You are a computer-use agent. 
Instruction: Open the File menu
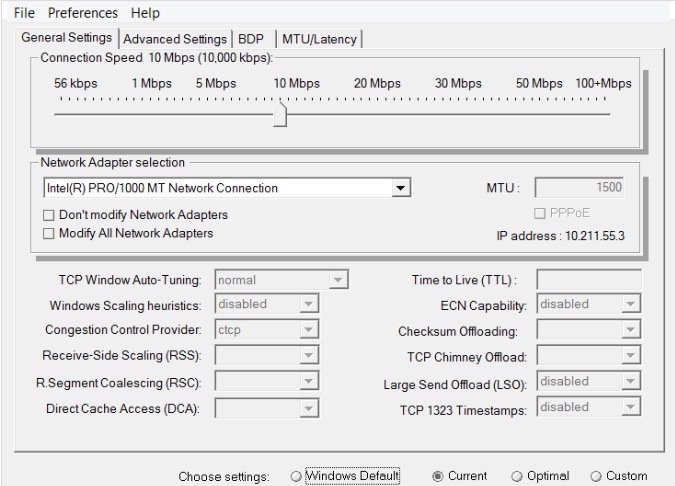click(x=24, y=13)
